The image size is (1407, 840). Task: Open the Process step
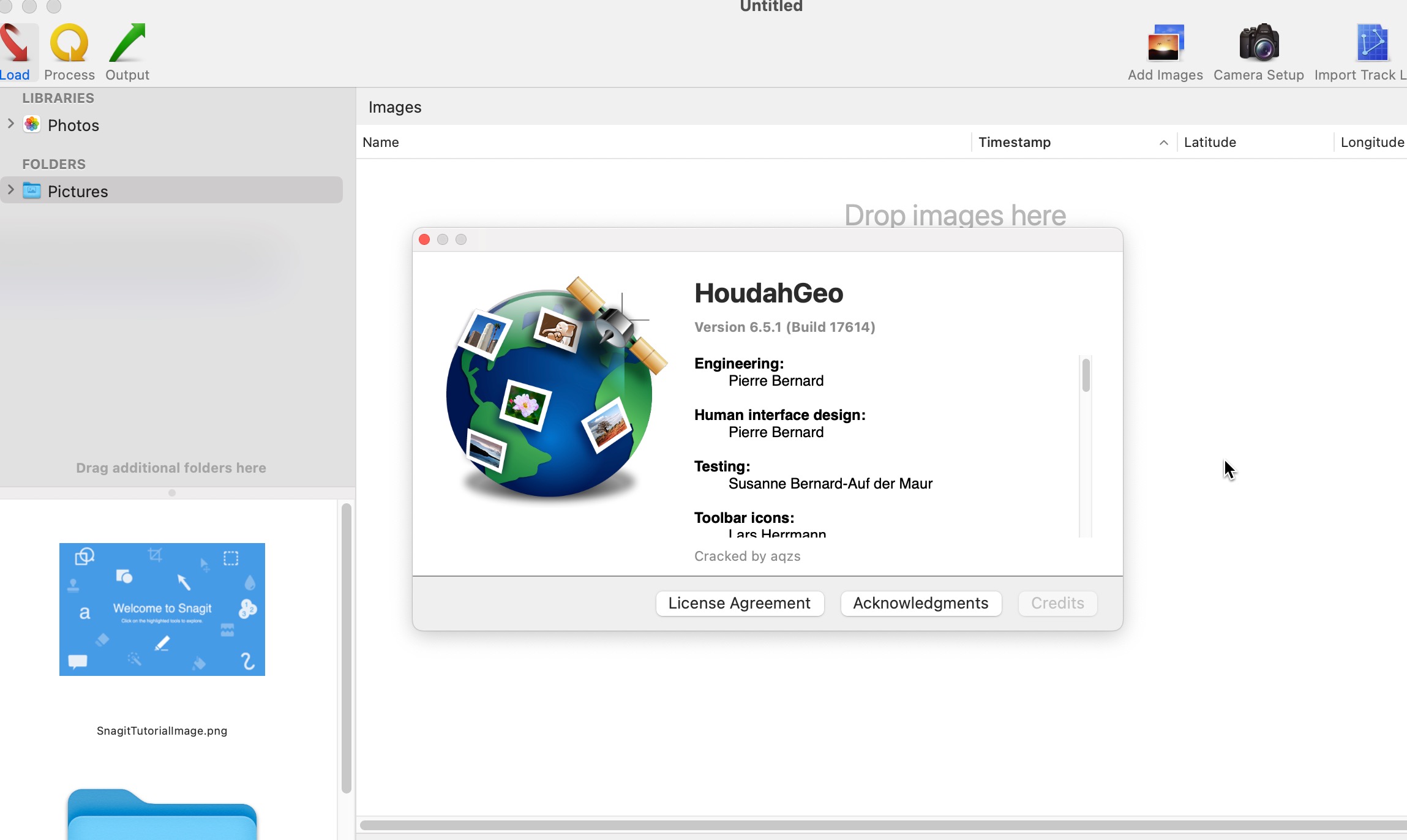pos(69,53)
